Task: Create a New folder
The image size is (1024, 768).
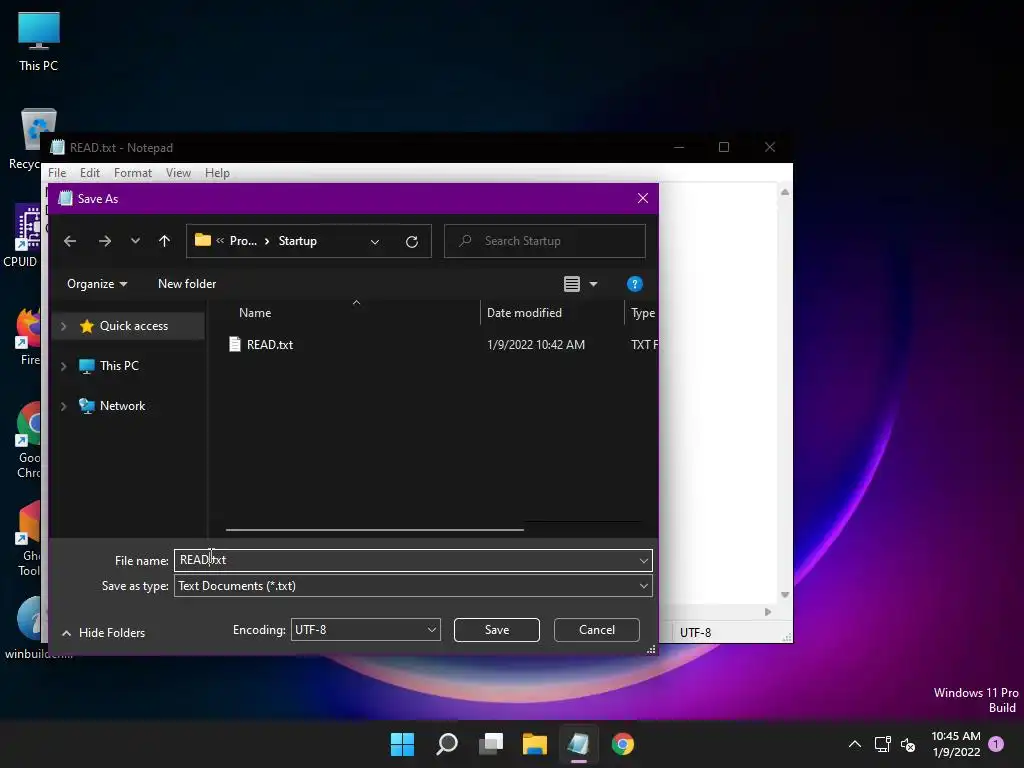Action: tap(187, 284)
